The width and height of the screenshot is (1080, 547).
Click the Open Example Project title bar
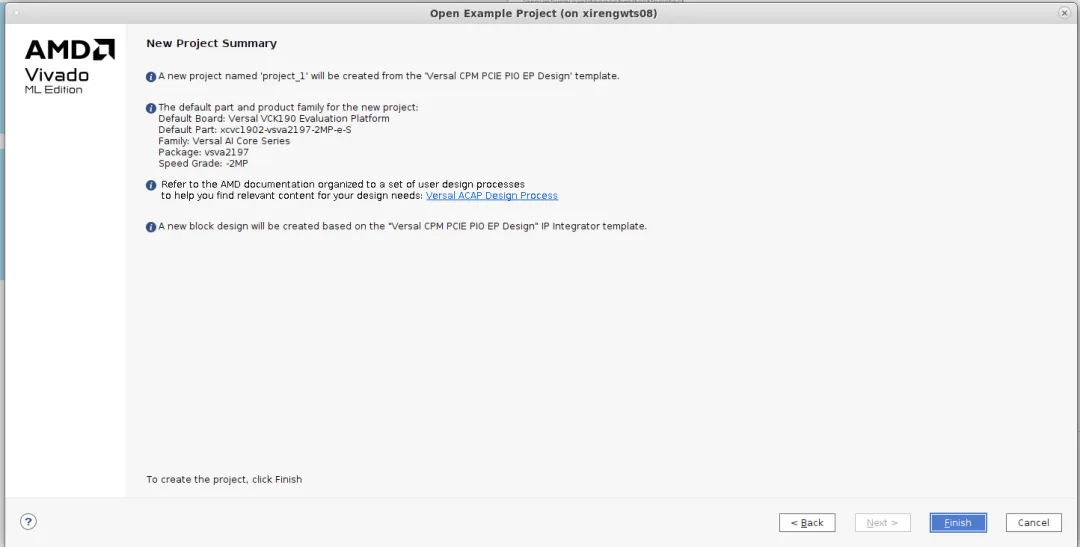click(x=543, y=13)
